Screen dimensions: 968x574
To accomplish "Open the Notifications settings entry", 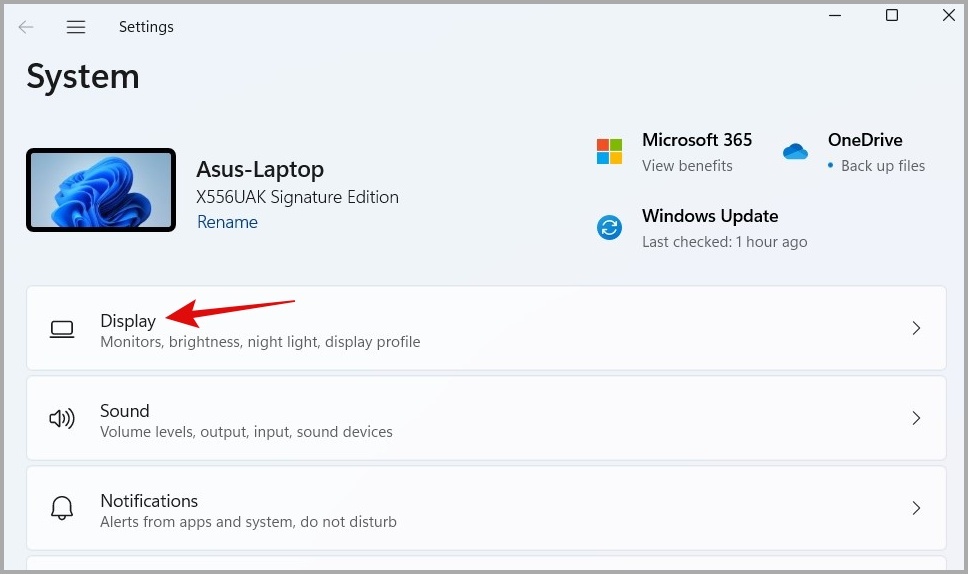I will [x=486, y=508].
